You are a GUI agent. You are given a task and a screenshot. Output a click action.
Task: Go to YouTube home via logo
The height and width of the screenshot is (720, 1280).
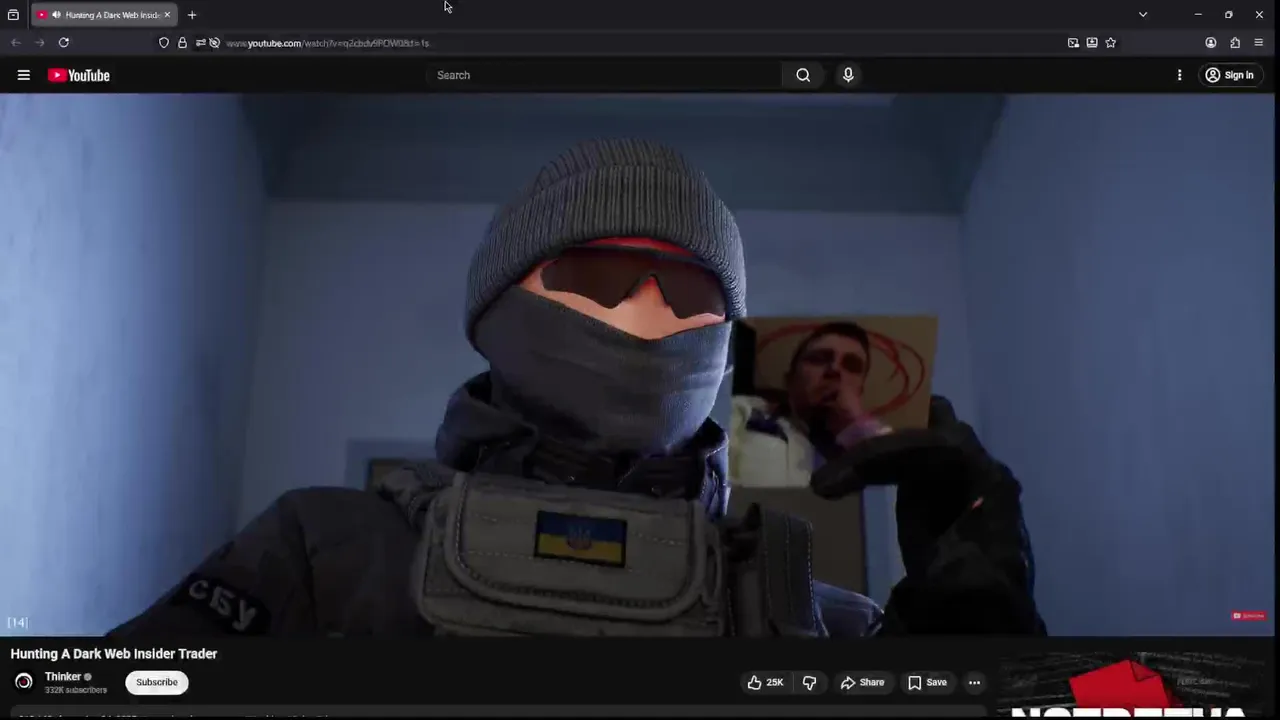[x=78, y=75]
